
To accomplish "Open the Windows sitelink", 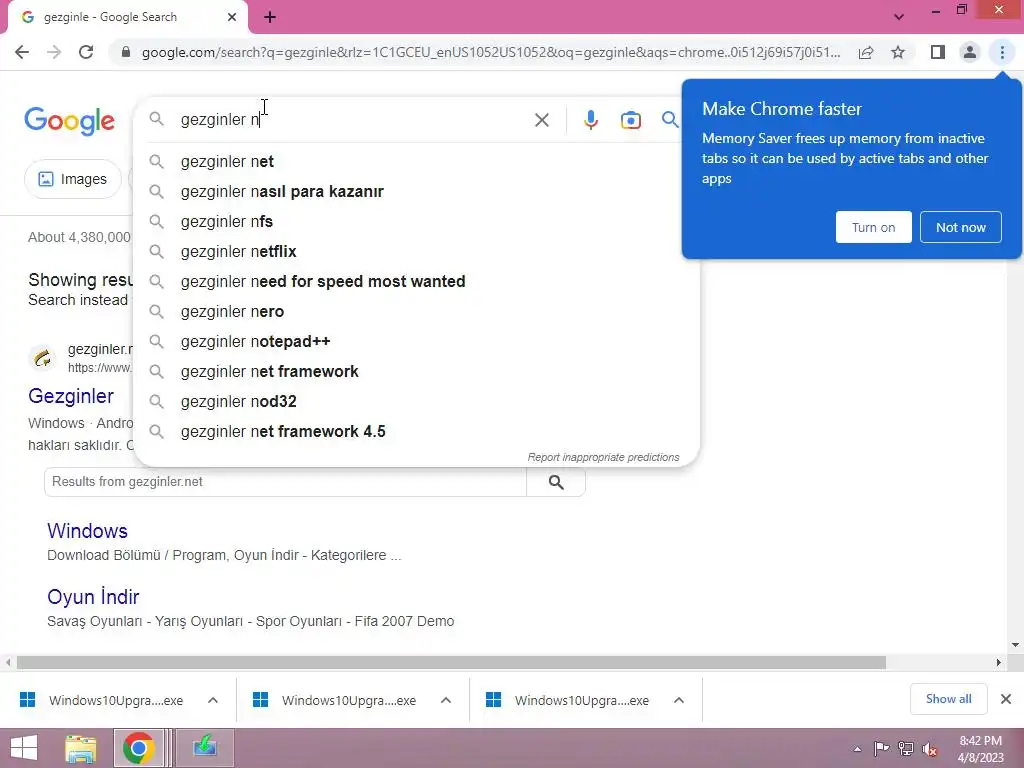I will [x=87, y=531].
